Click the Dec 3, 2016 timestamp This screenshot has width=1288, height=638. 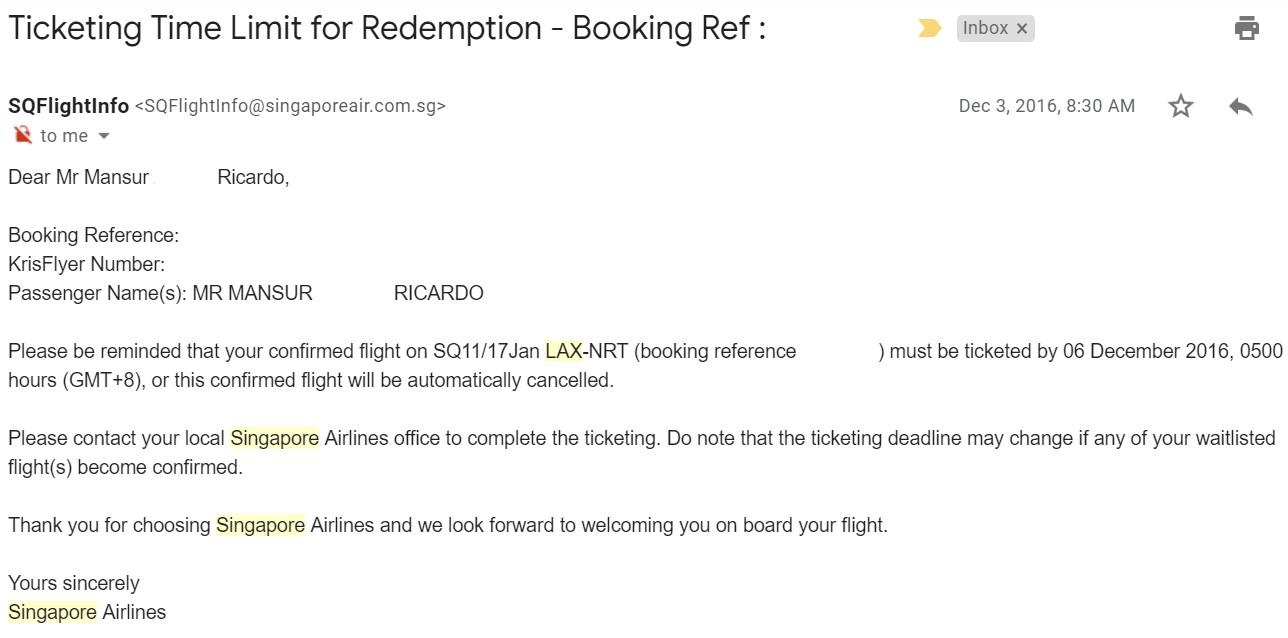click(x=1047, y=106)
